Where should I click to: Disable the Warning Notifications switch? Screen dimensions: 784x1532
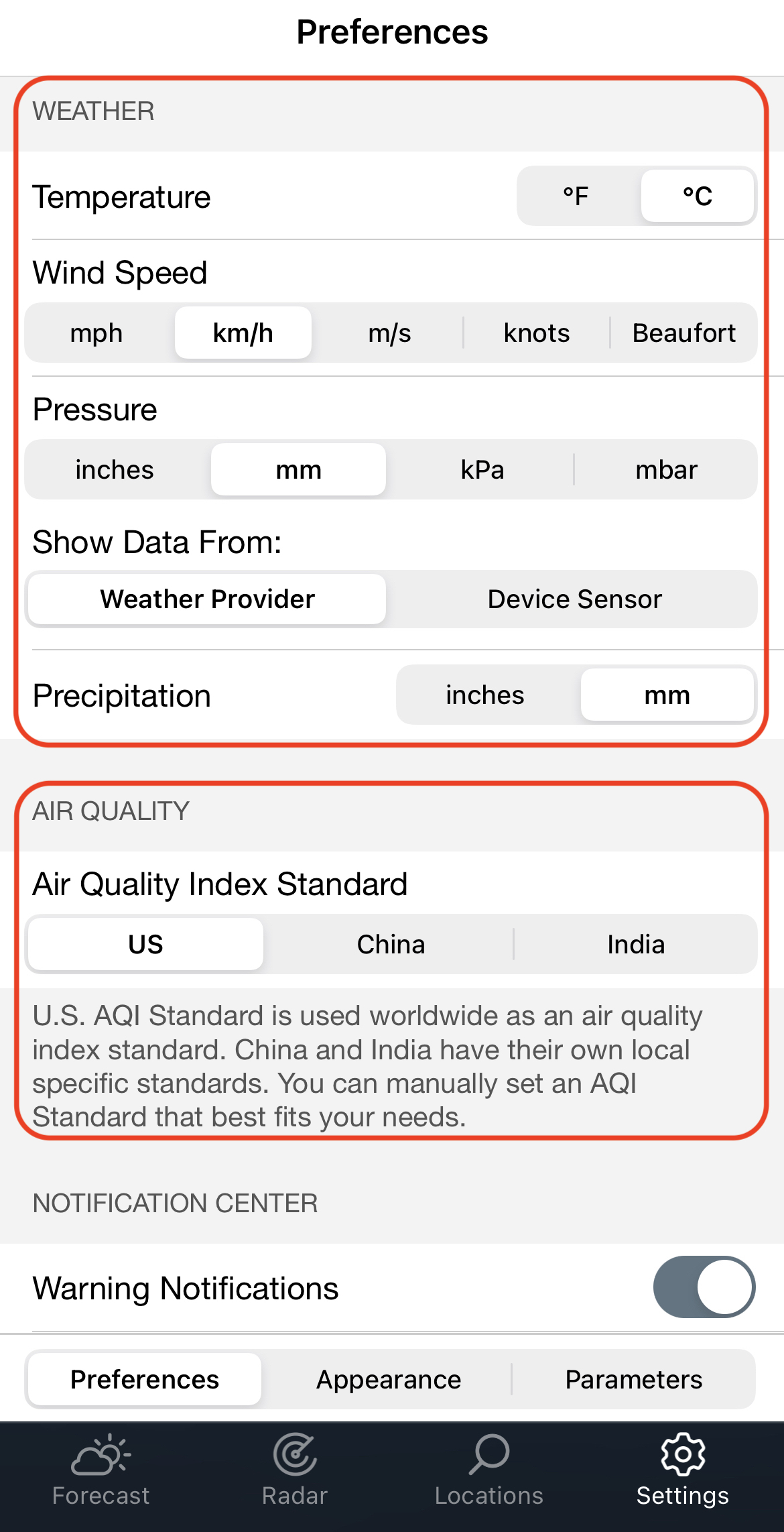704,1287
